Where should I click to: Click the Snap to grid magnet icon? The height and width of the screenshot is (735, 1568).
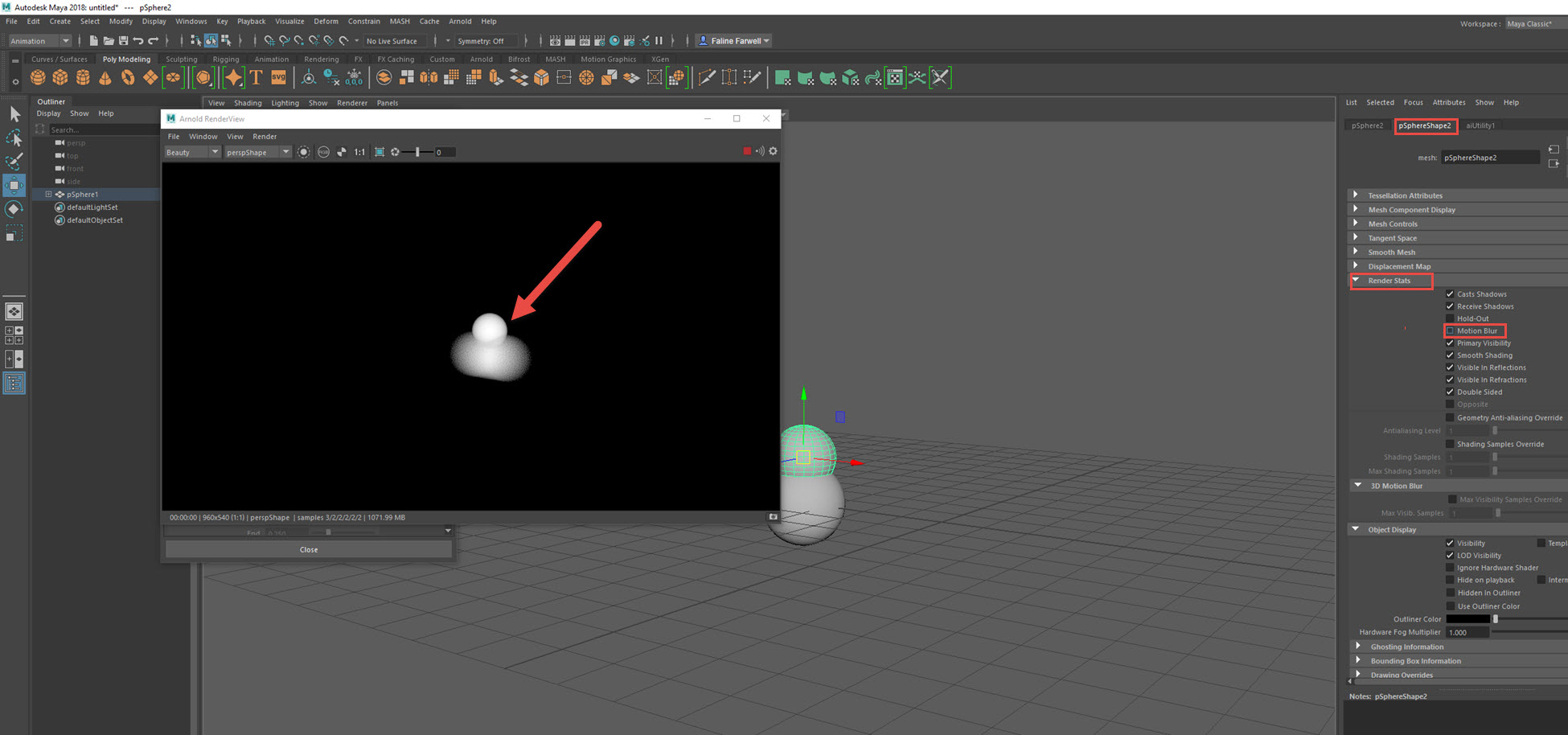click(x=272, y=40)
